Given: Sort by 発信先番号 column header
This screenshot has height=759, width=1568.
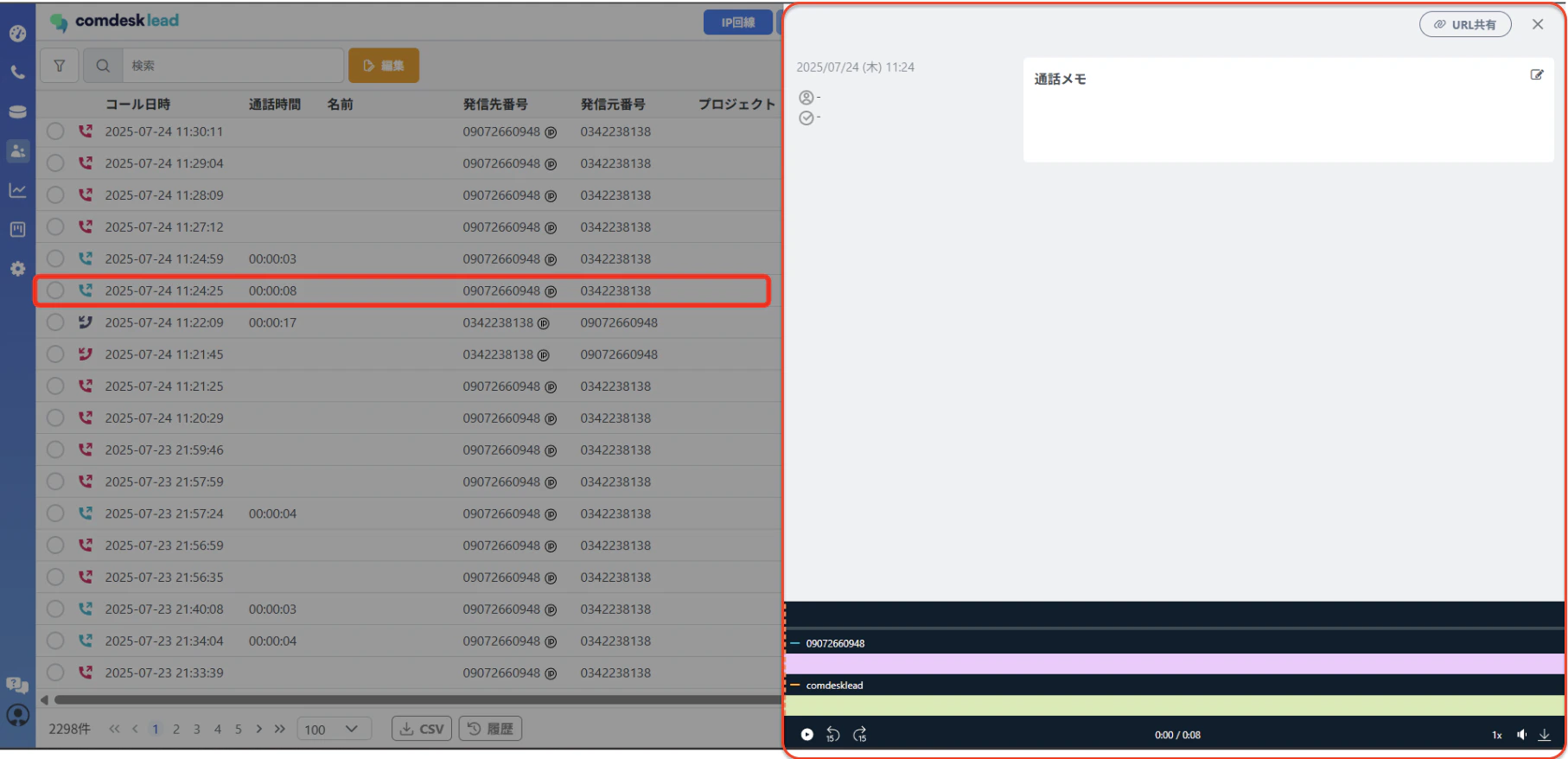Looking at the screenshot, I should (x=495, y=105).
